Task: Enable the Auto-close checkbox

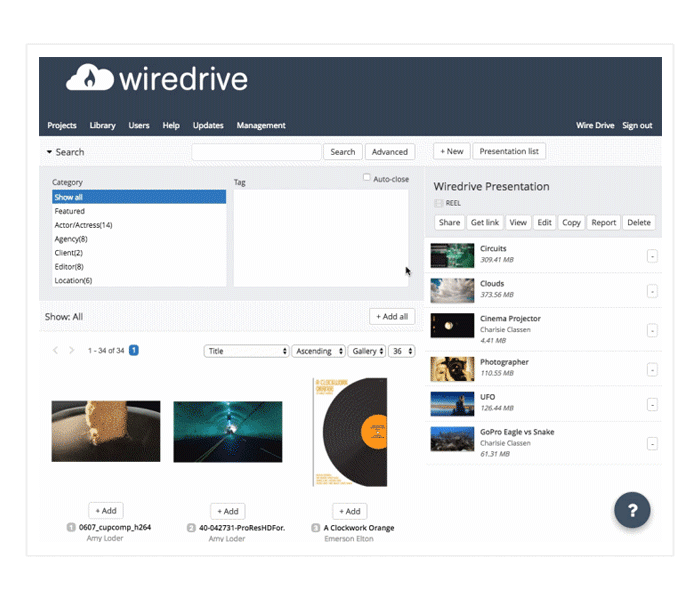Action: click(x=367, y=178)
